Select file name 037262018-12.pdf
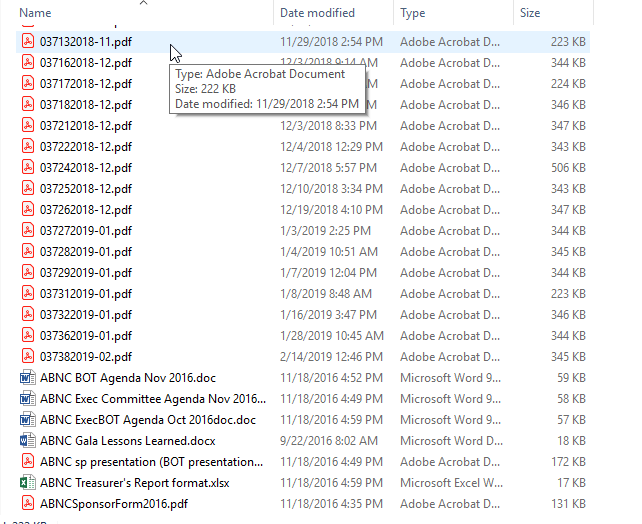The width and height of the screenshot is (642, 524). pyautogui.click(x=86, y=210)
